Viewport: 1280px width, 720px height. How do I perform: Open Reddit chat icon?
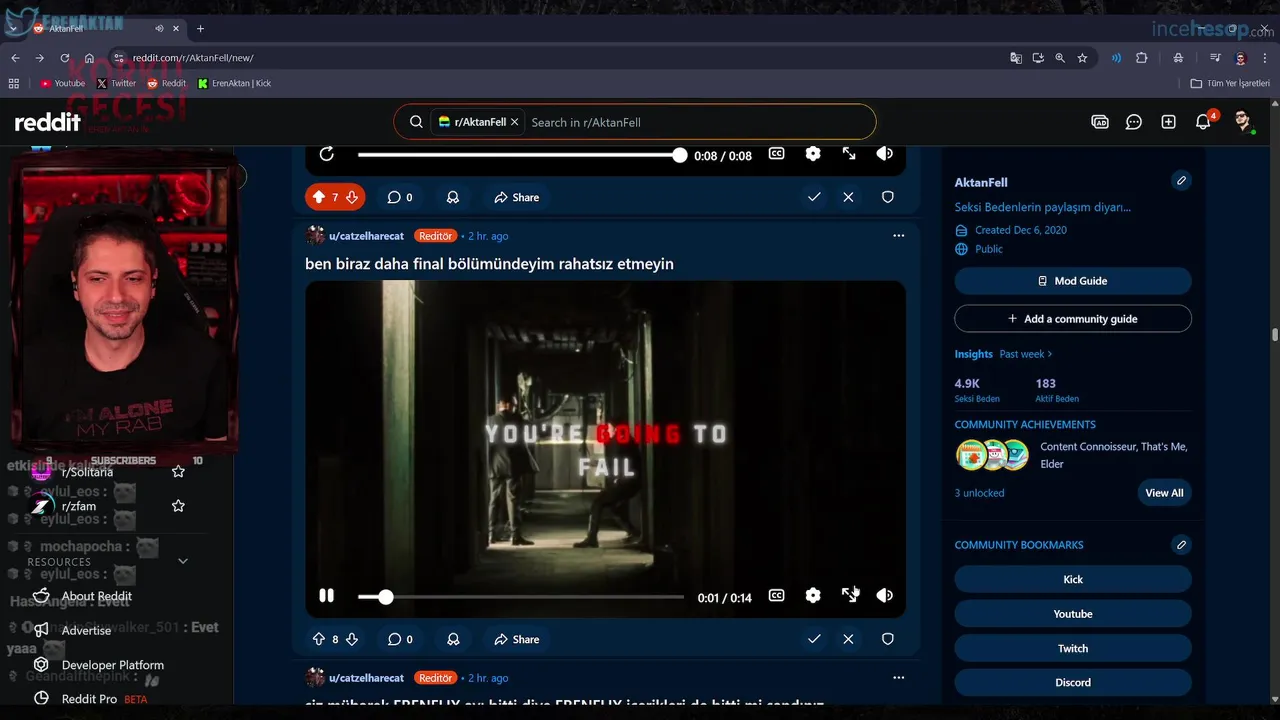[x=1134, y=122]
